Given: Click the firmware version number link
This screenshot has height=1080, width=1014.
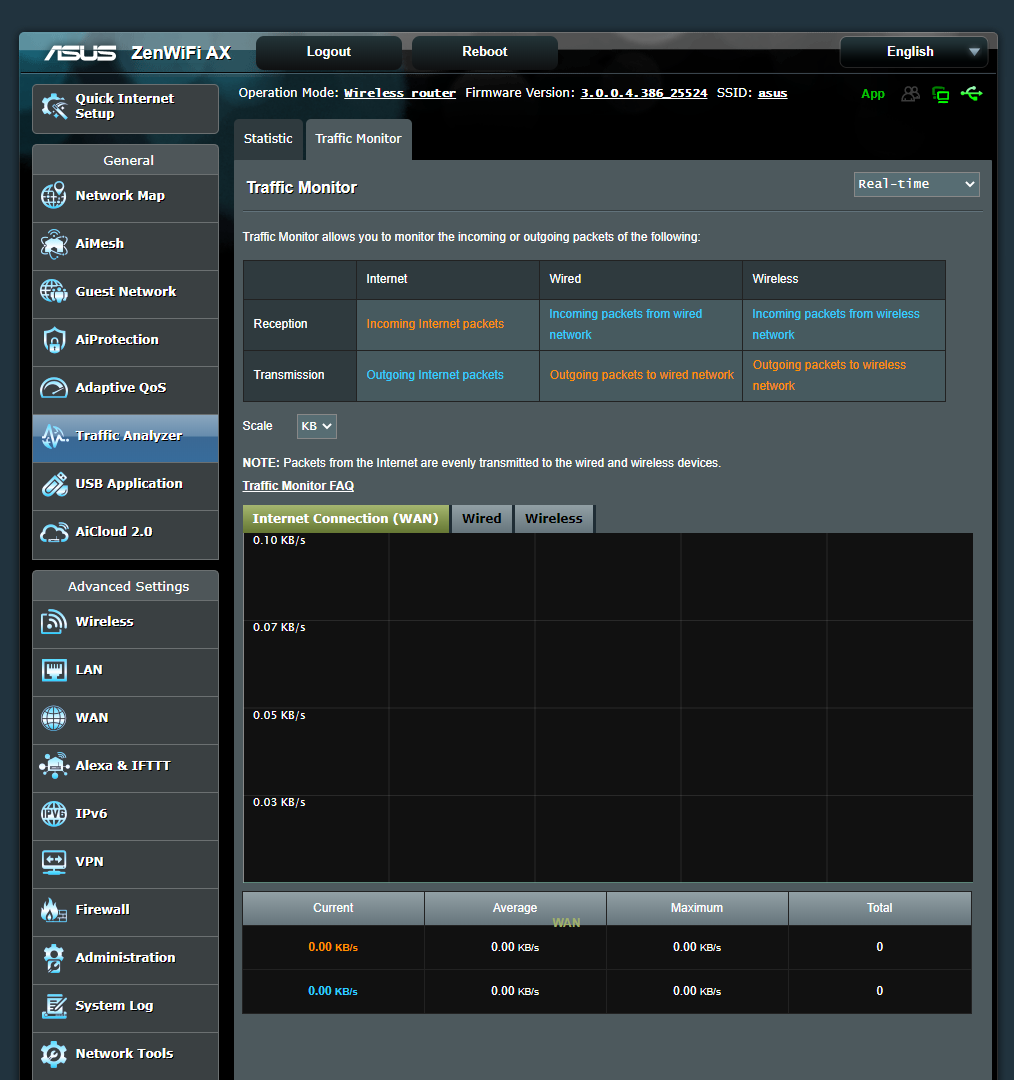Looking at the screenshot, I should [644, 93].
